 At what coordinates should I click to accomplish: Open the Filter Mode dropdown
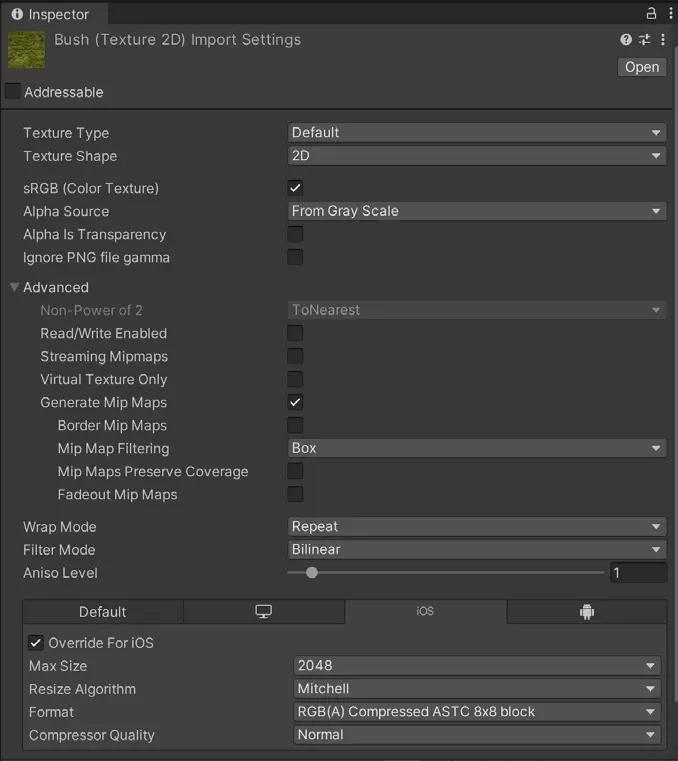[x=477, y=549]
